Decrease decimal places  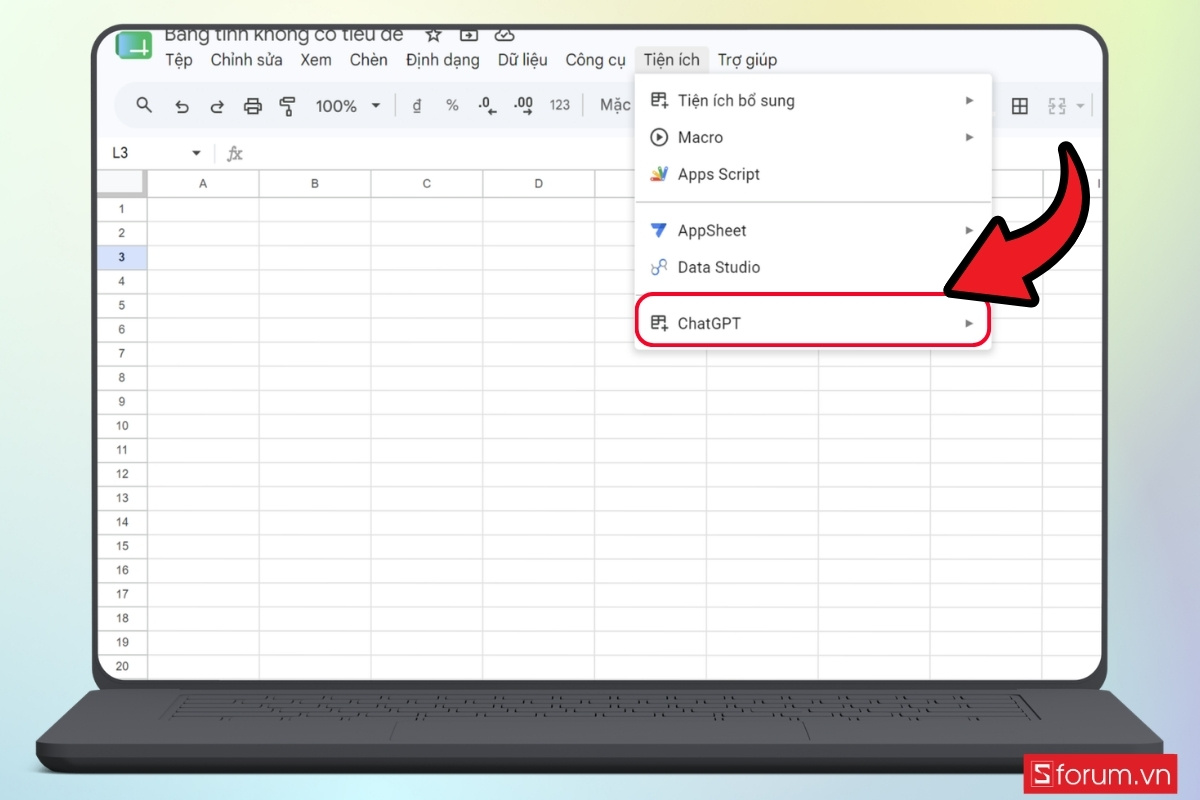487,105
